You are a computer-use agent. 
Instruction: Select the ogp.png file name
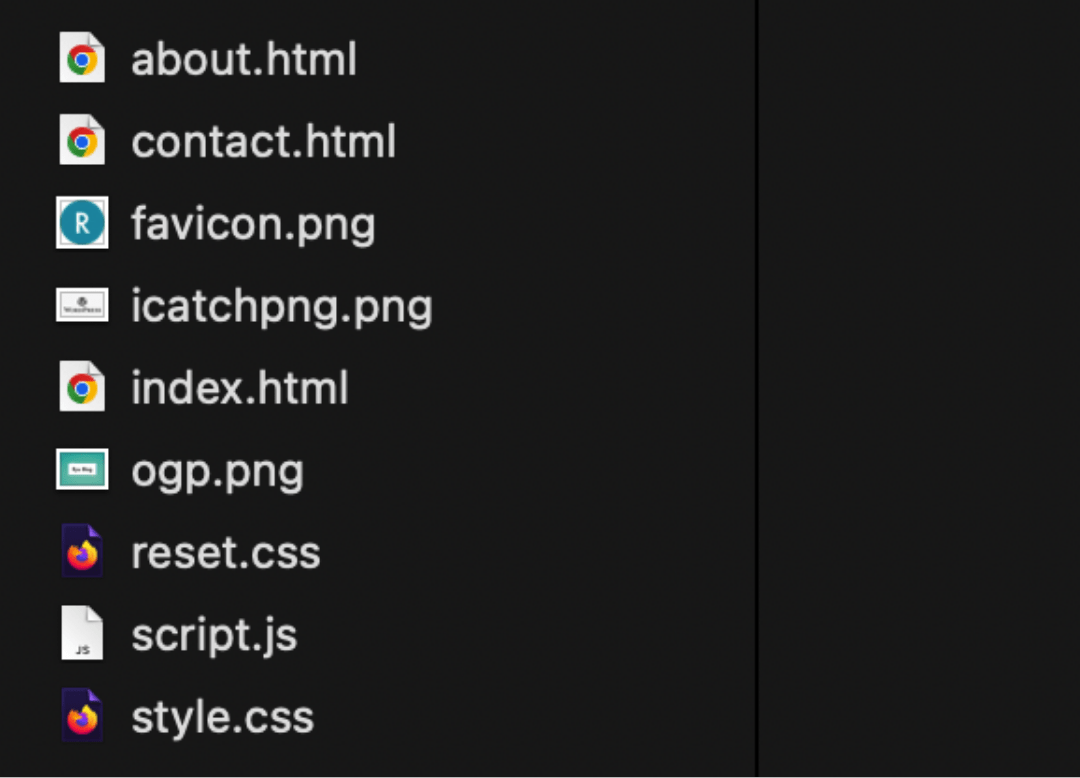point(217,473)
